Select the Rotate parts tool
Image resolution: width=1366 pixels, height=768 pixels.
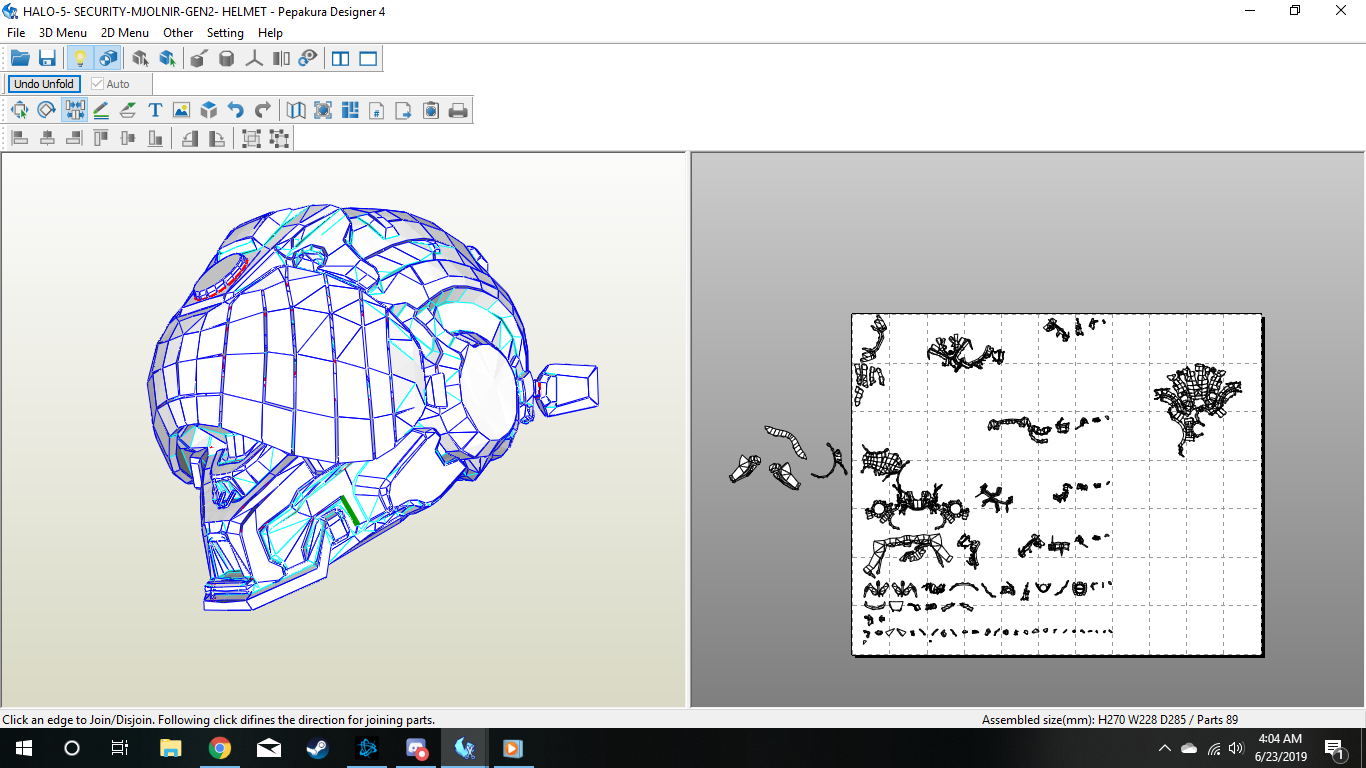47,110
